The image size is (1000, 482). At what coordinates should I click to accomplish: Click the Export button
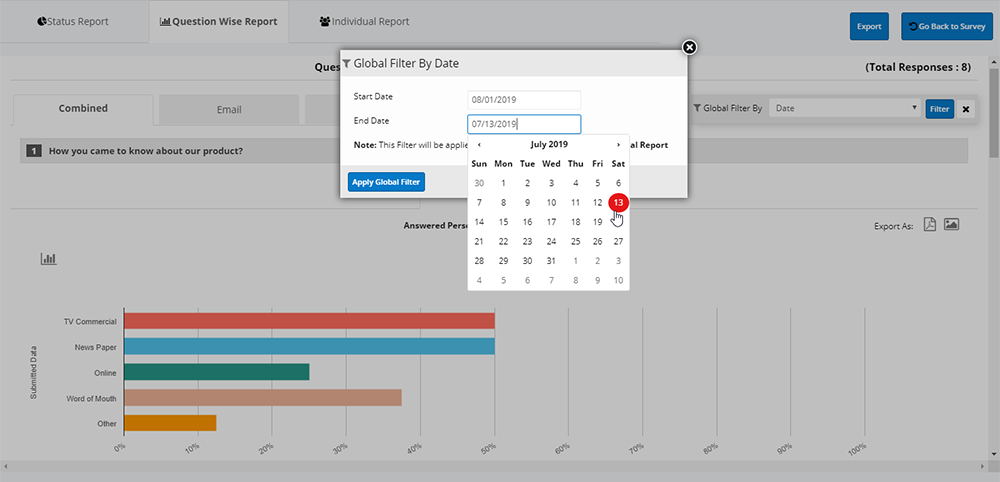[869, 27]
